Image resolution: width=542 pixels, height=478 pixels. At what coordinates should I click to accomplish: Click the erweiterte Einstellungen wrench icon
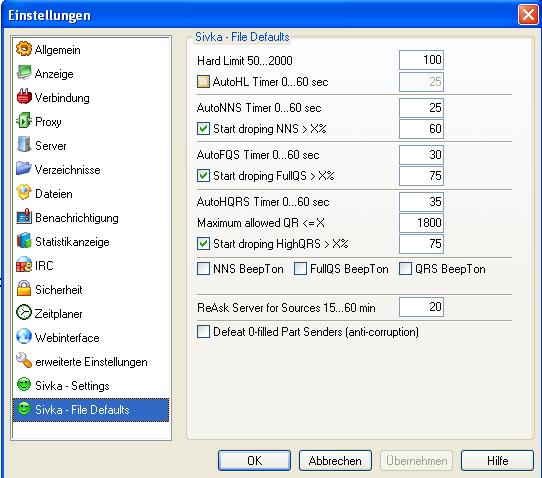24,360
